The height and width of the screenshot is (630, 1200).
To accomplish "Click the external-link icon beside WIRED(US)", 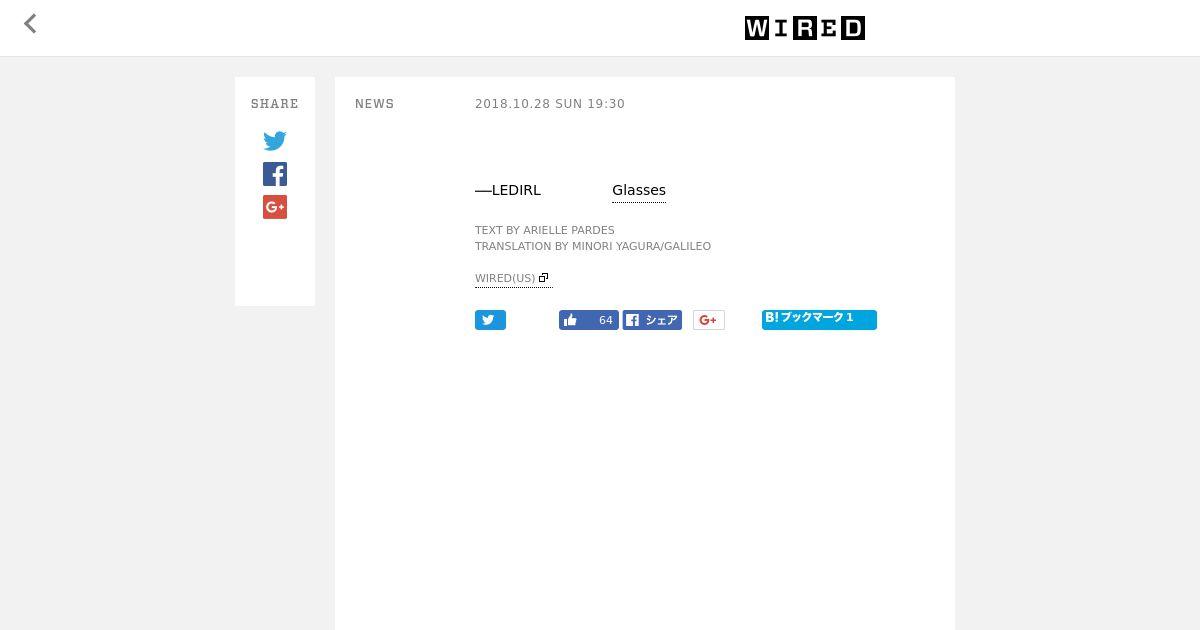I will pos(544,278).
